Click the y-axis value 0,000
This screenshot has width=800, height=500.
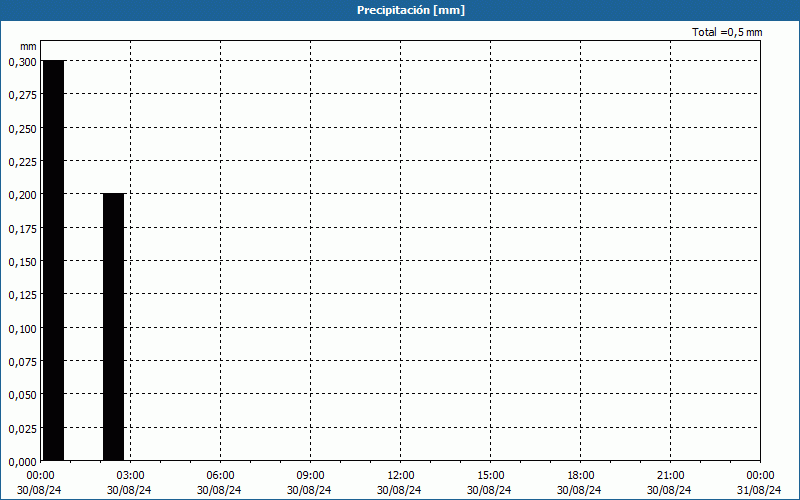pos(22,462)
